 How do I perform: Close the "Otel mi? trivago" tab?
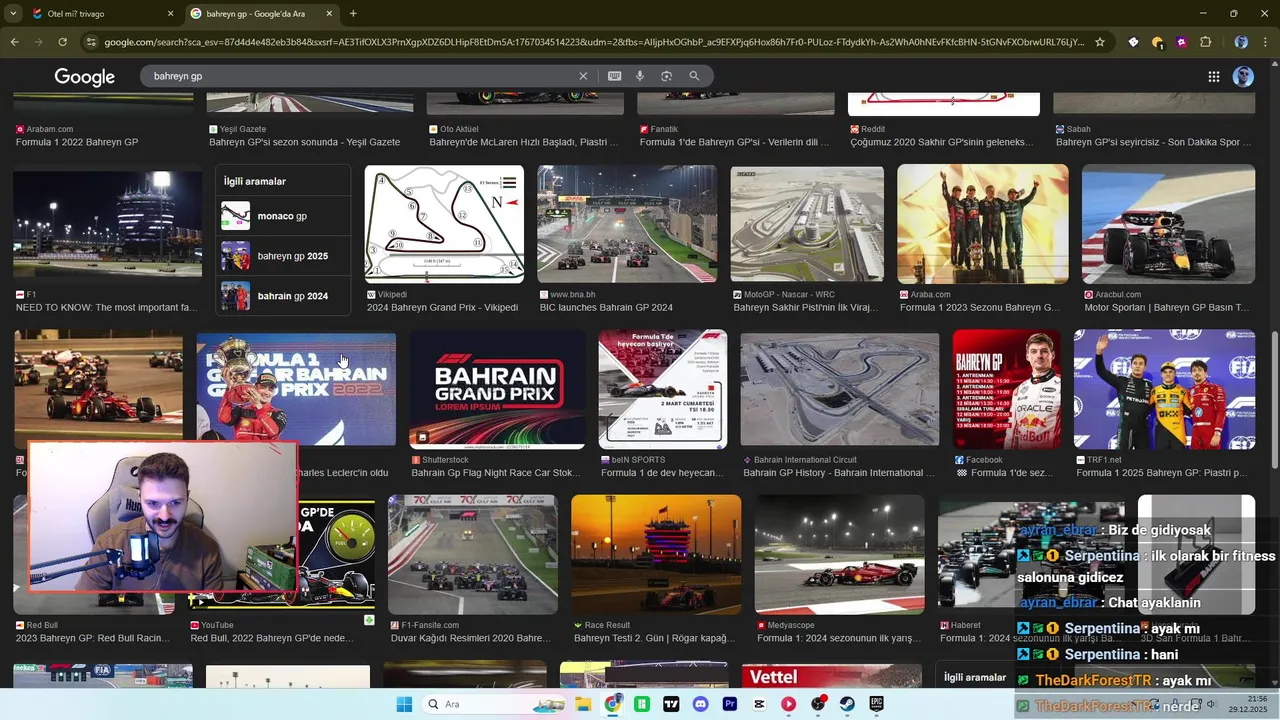(170, 14)
